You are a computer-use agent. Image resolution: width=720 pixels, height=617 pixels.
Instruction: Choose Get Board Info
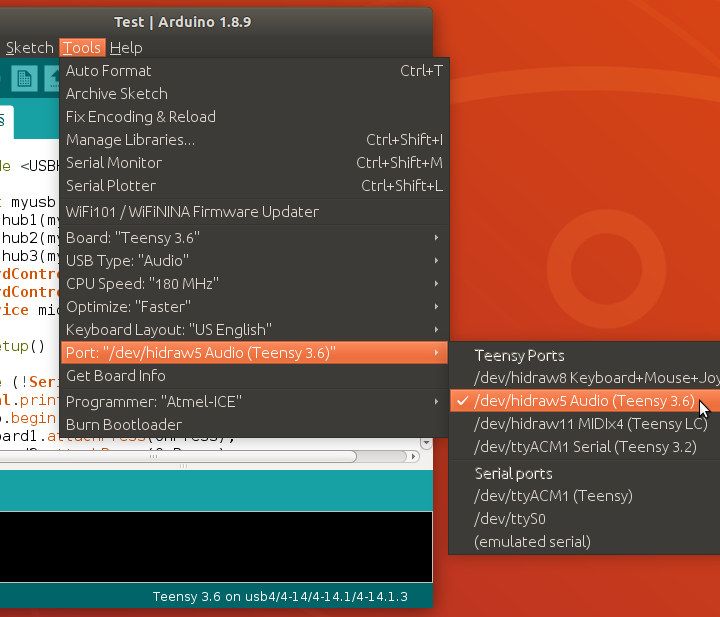254,376
